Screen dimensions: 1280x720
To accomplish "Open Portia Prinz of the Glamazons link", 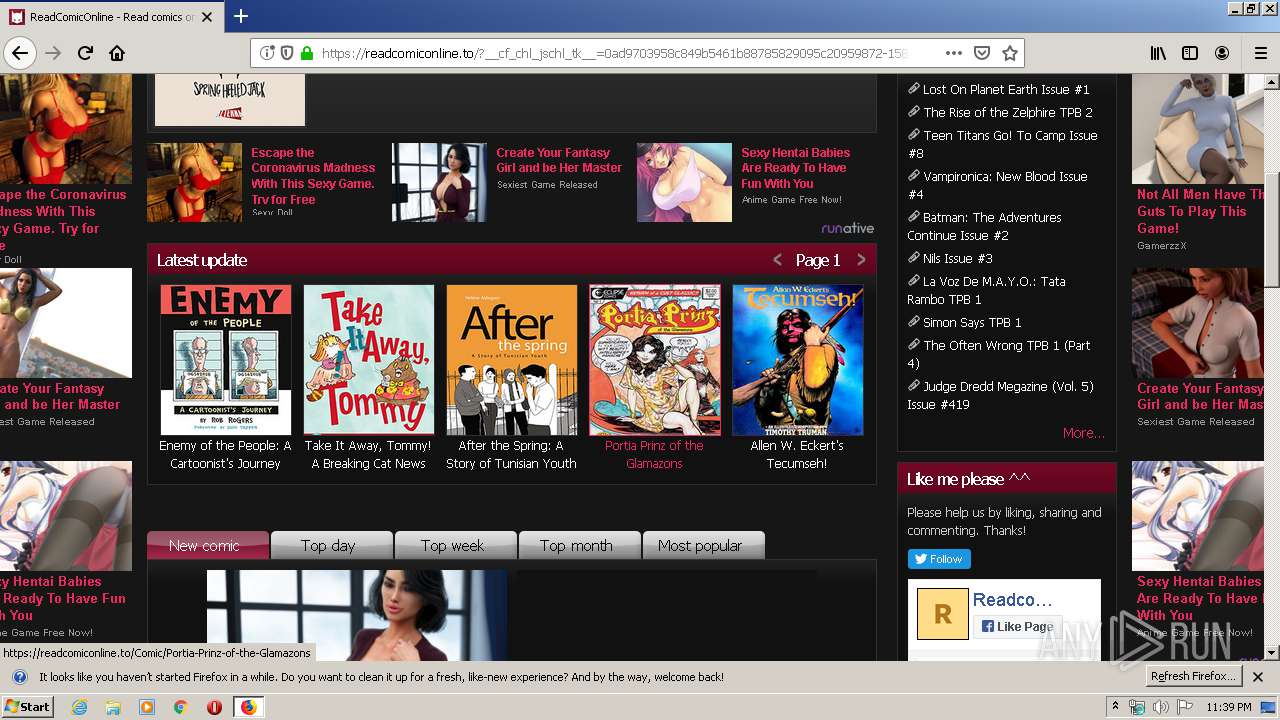I will click(654, 455).
